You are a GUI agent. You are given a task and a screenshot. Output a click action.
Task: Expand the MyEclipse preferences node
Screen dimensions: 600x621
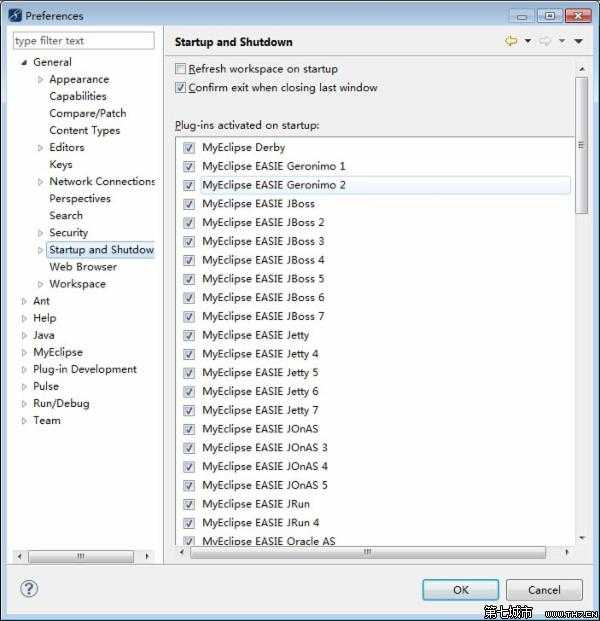[x=24, y=353]
